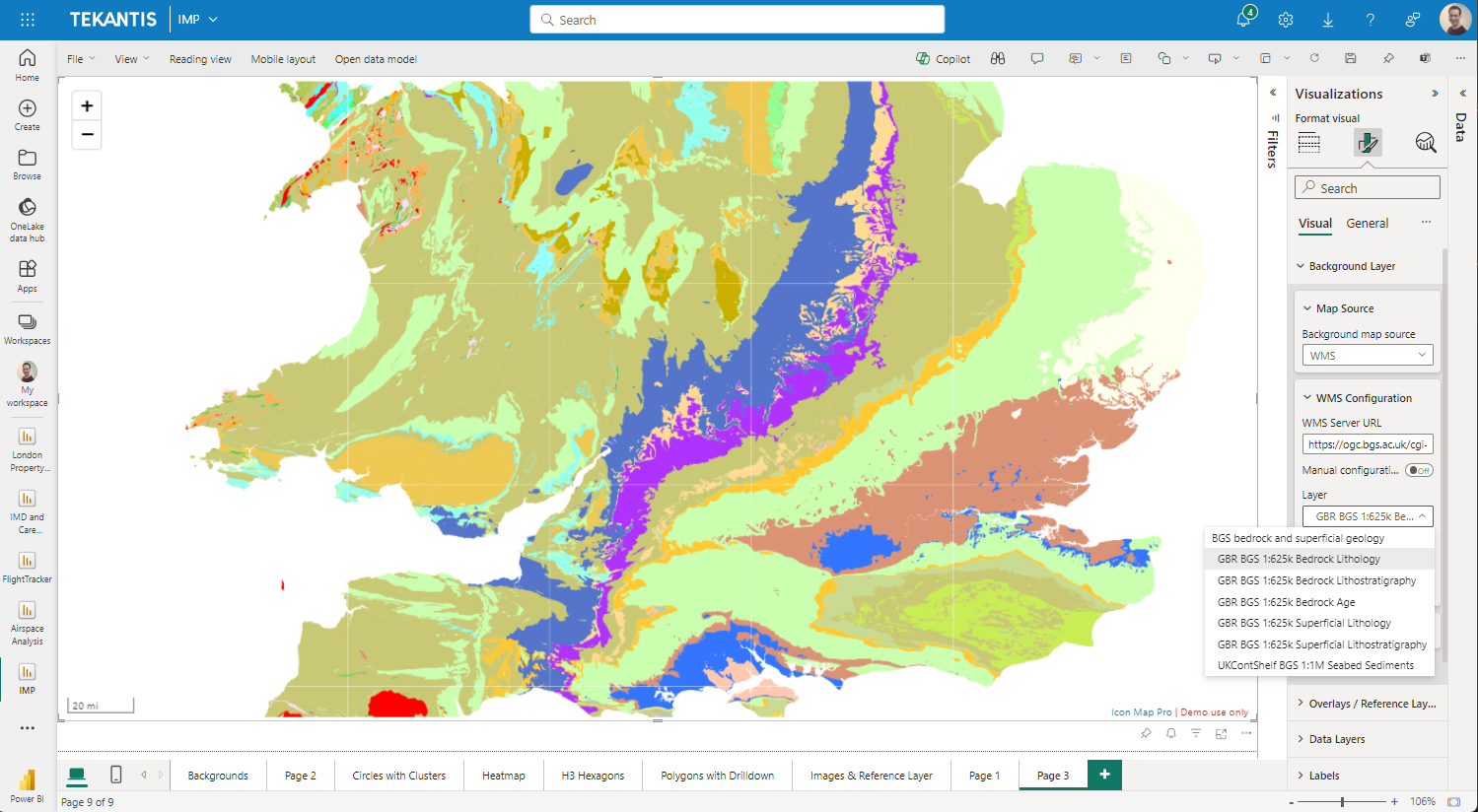Switch to the Heatmap page tab

(x=503, y=776)
